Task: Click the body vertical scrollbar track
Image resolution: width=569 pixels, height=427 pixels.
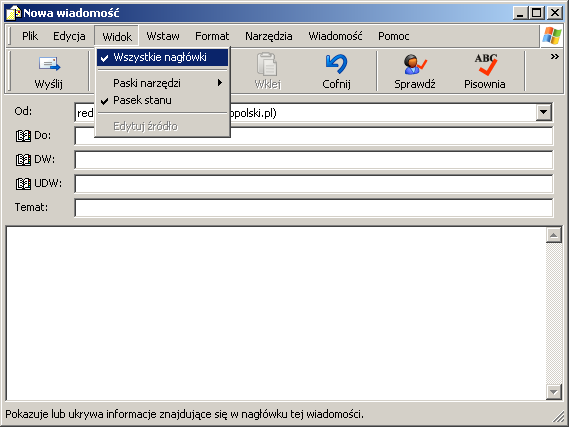Action: [554, 313]
